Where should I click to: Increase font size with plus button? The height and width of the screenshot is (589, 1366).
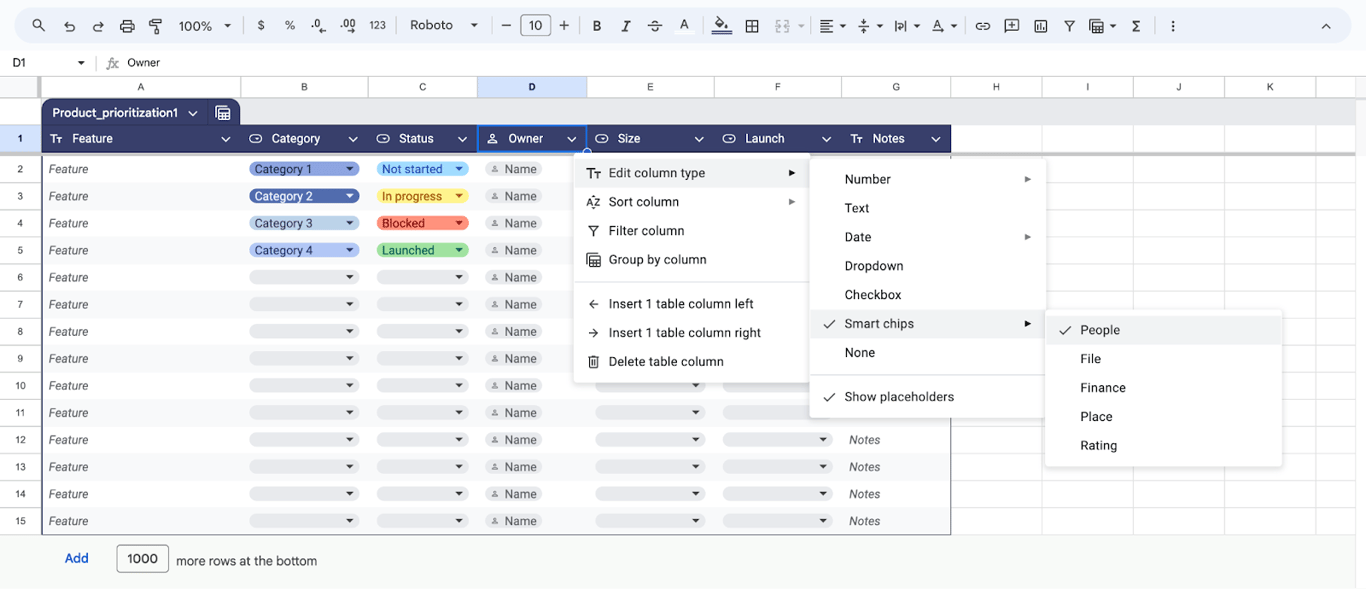[x=564, y=26]
